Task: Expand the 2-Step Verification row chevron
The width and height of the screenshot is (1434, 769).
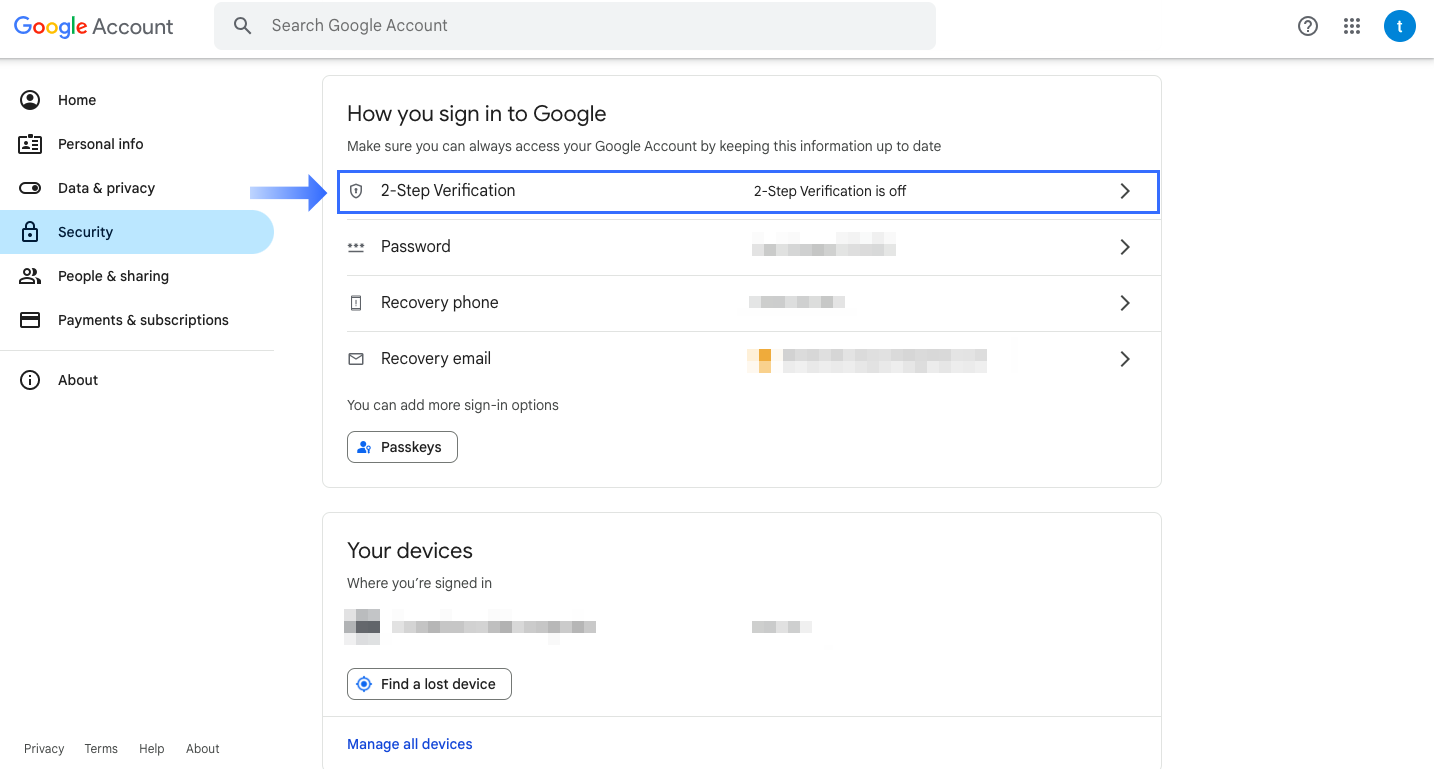Action: click(1125, 190)
